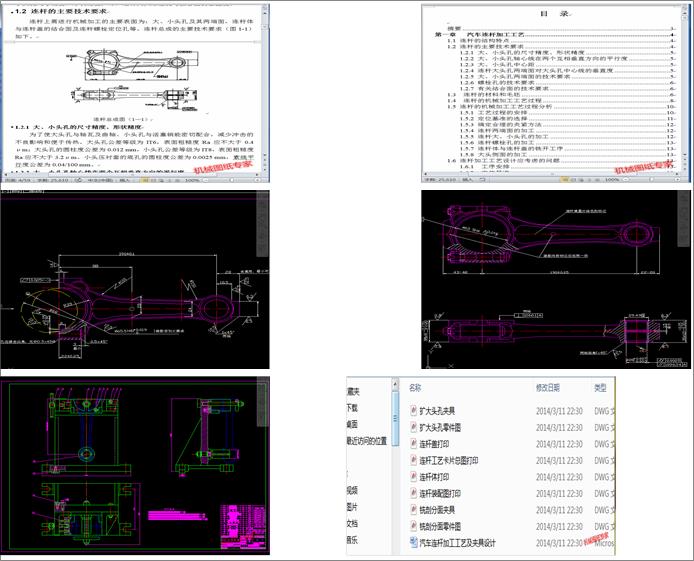Open the 汽车连杆加工工艺及夹具设计 Word document icon

coord(415,543)
